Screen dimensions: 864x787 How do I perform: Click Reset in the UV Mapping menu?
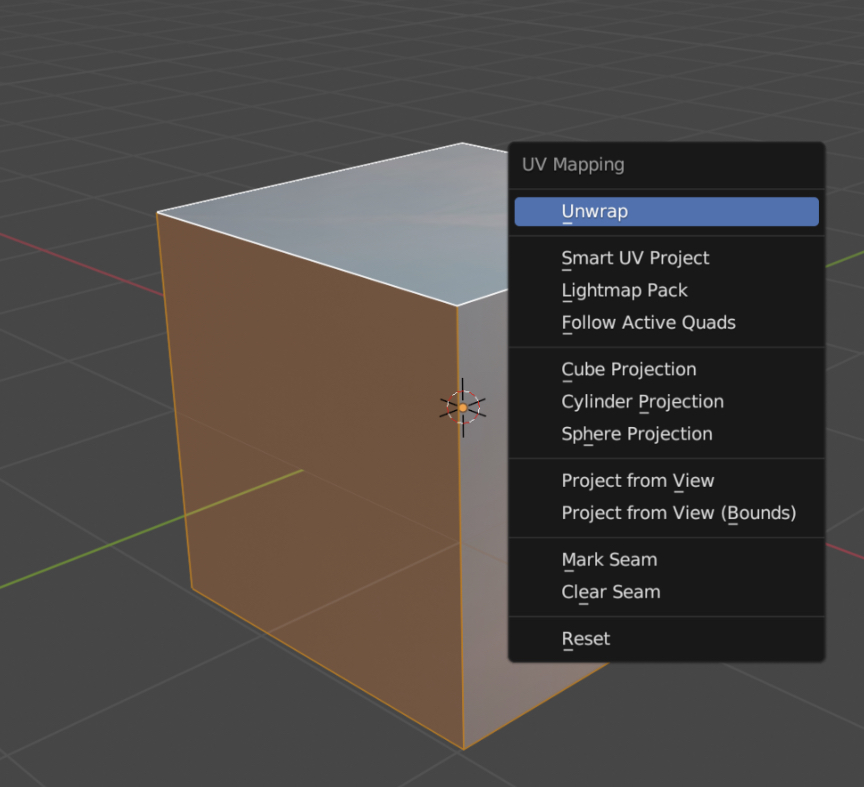click(585, 639)
